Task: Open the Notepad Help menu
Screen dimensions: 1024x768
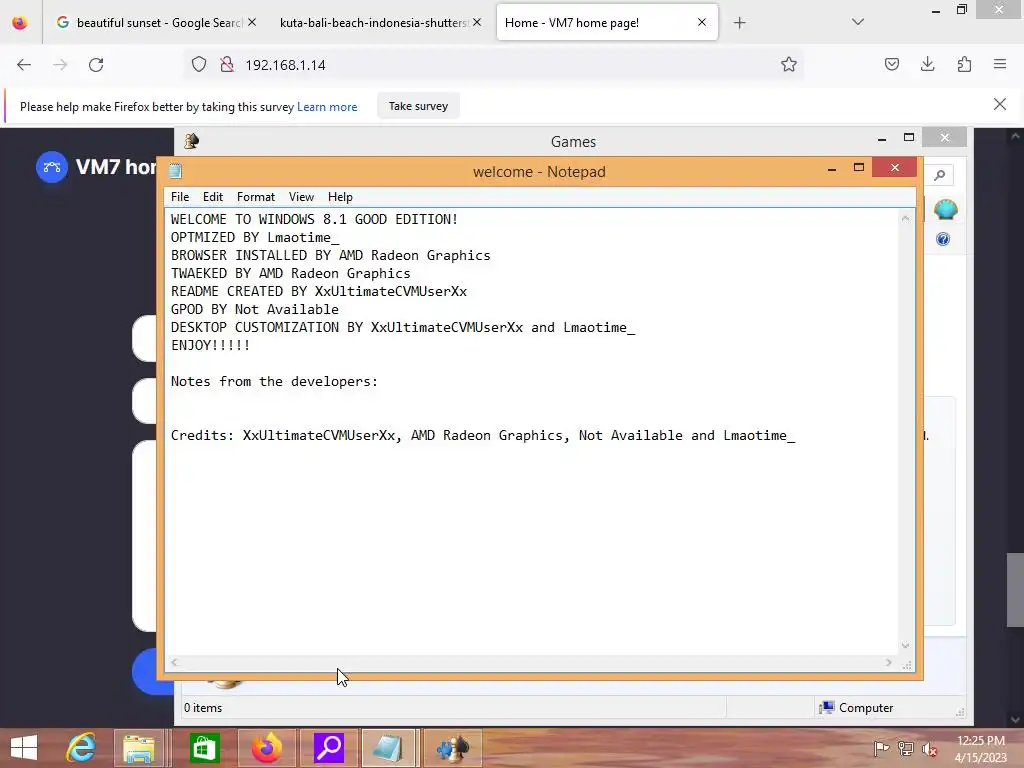Action: pos(340,197)
